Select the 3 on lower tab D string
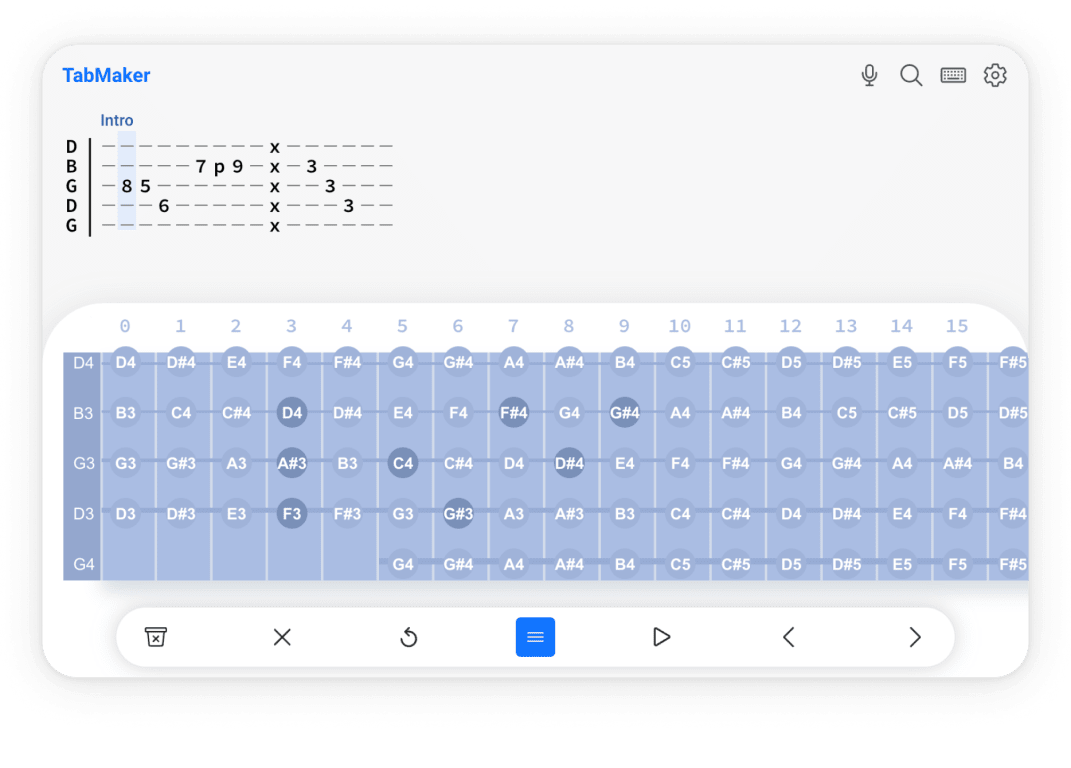Viewport: 1071px width, 768px height. [348, 206]
